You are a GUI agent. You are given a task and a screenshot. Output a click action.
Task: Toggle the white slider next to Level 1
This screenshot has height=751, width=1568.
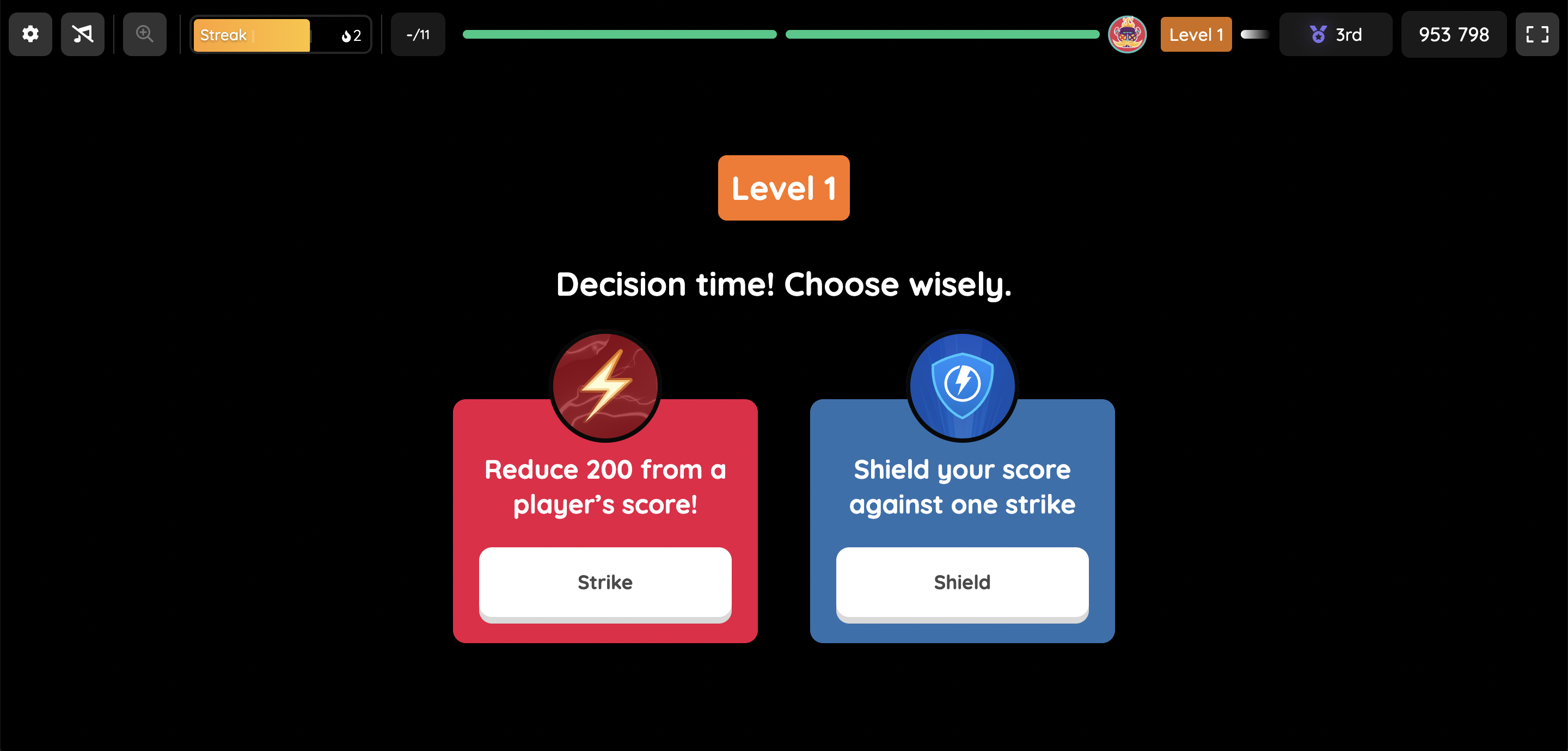pos(1253,35)
